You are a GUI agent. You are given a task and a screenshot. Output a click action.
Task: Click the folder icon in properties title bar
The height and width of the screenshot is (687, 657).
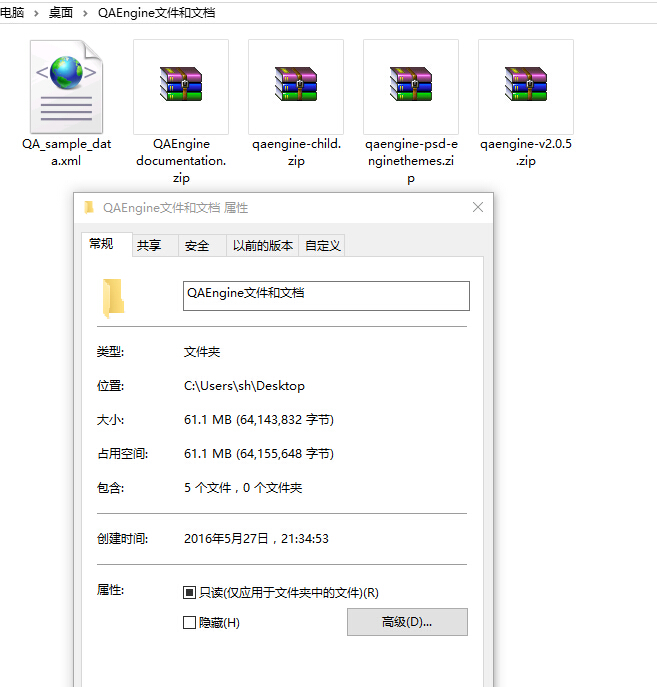89,207
